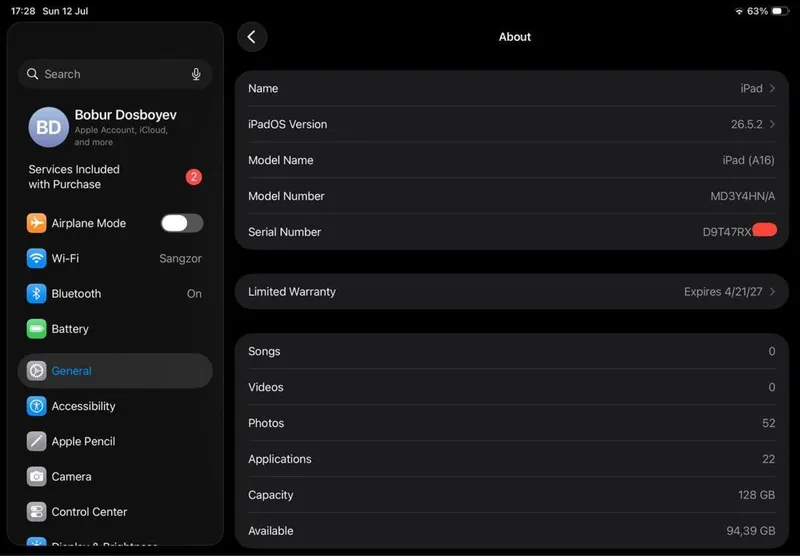Open Wi-Fi settings via its icon
Viewport: 800px width, 556px height.
point(36,259)
